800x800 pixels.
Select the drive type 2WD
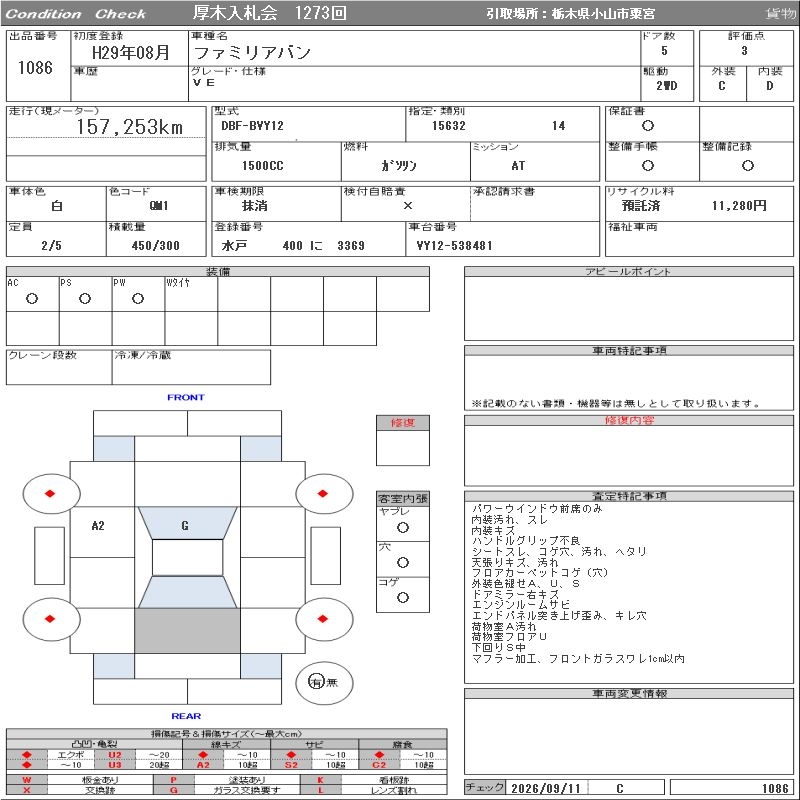click(667, 86)
